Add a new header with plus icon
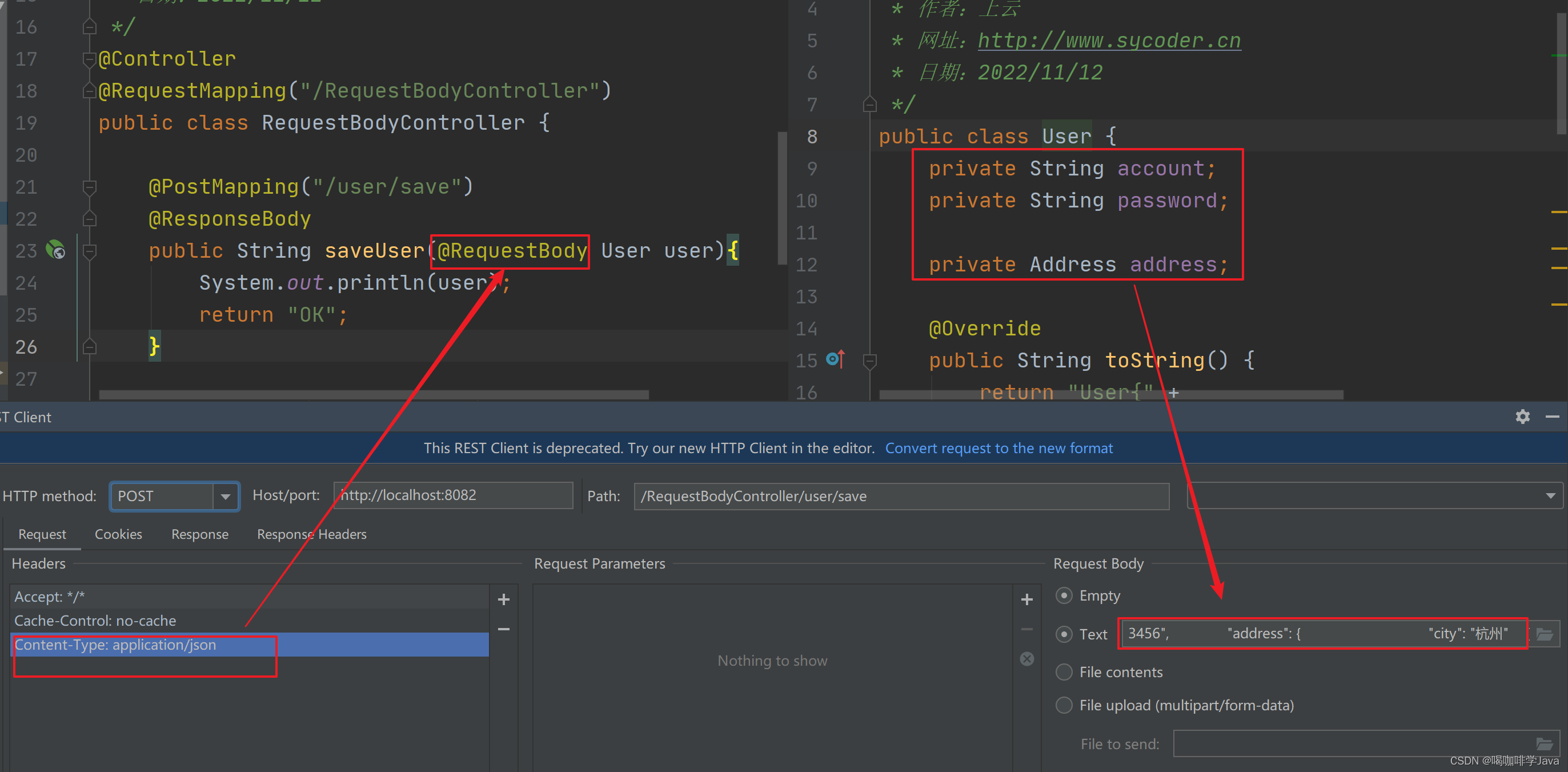 click(503, 599)
